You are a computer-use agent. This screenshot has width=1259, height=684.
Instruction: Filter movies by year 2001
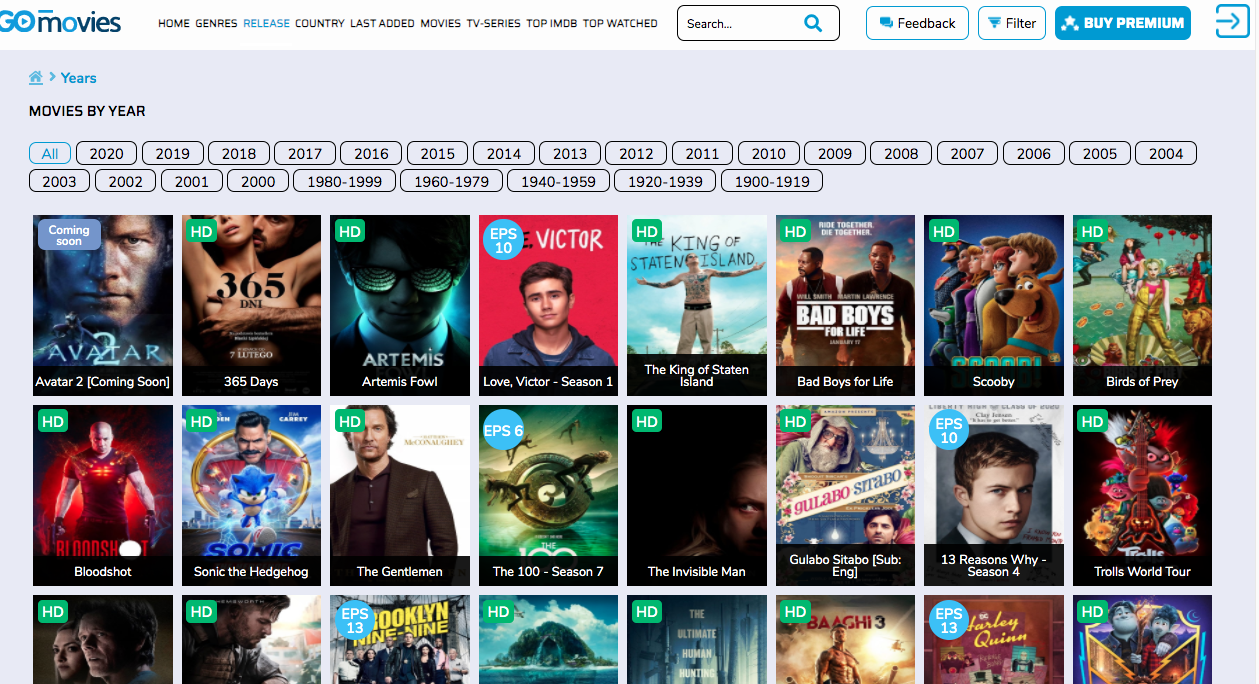tap(192, 181)
